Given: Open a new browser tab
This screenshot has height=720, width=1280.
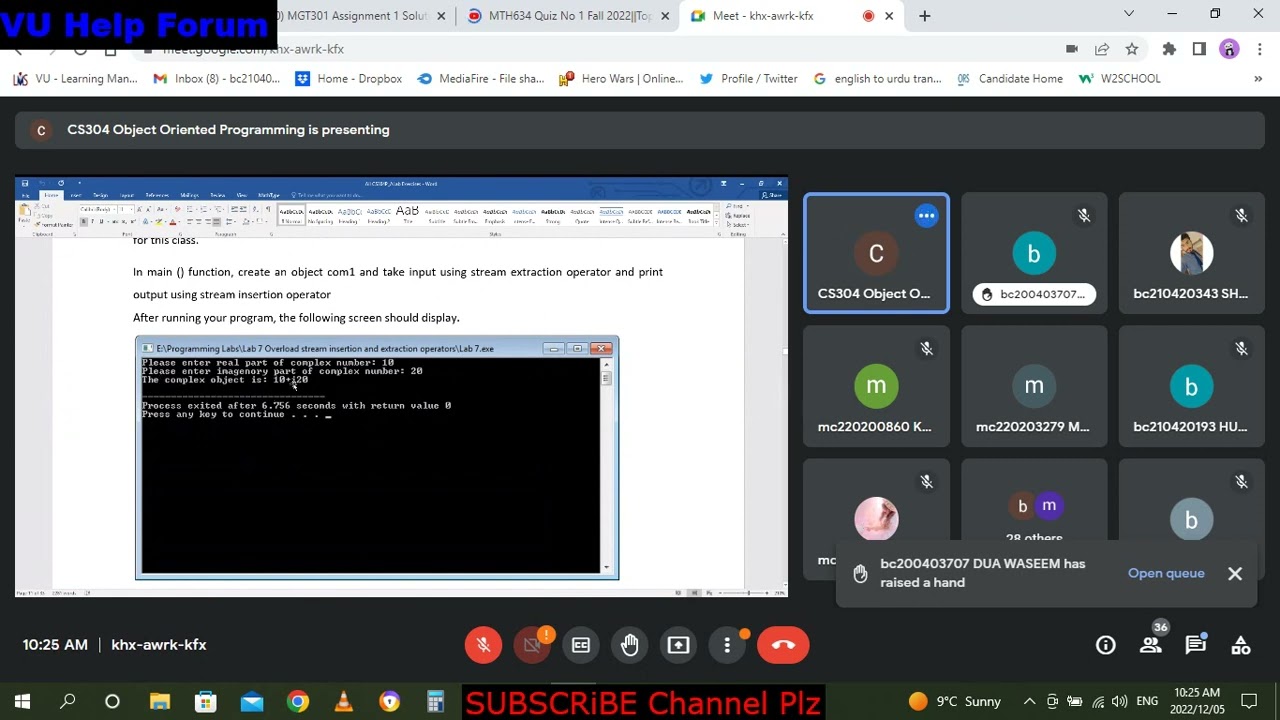Looking at the screenshot, I should [x=925, y=16].
